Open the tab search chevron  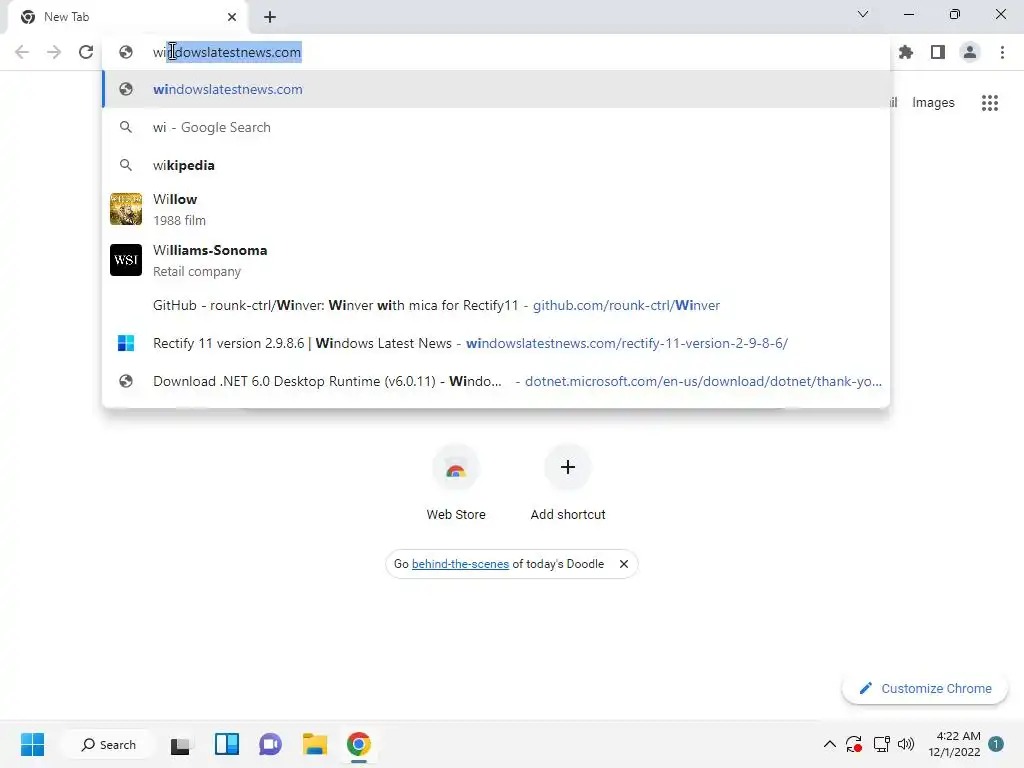coord(863,14)
